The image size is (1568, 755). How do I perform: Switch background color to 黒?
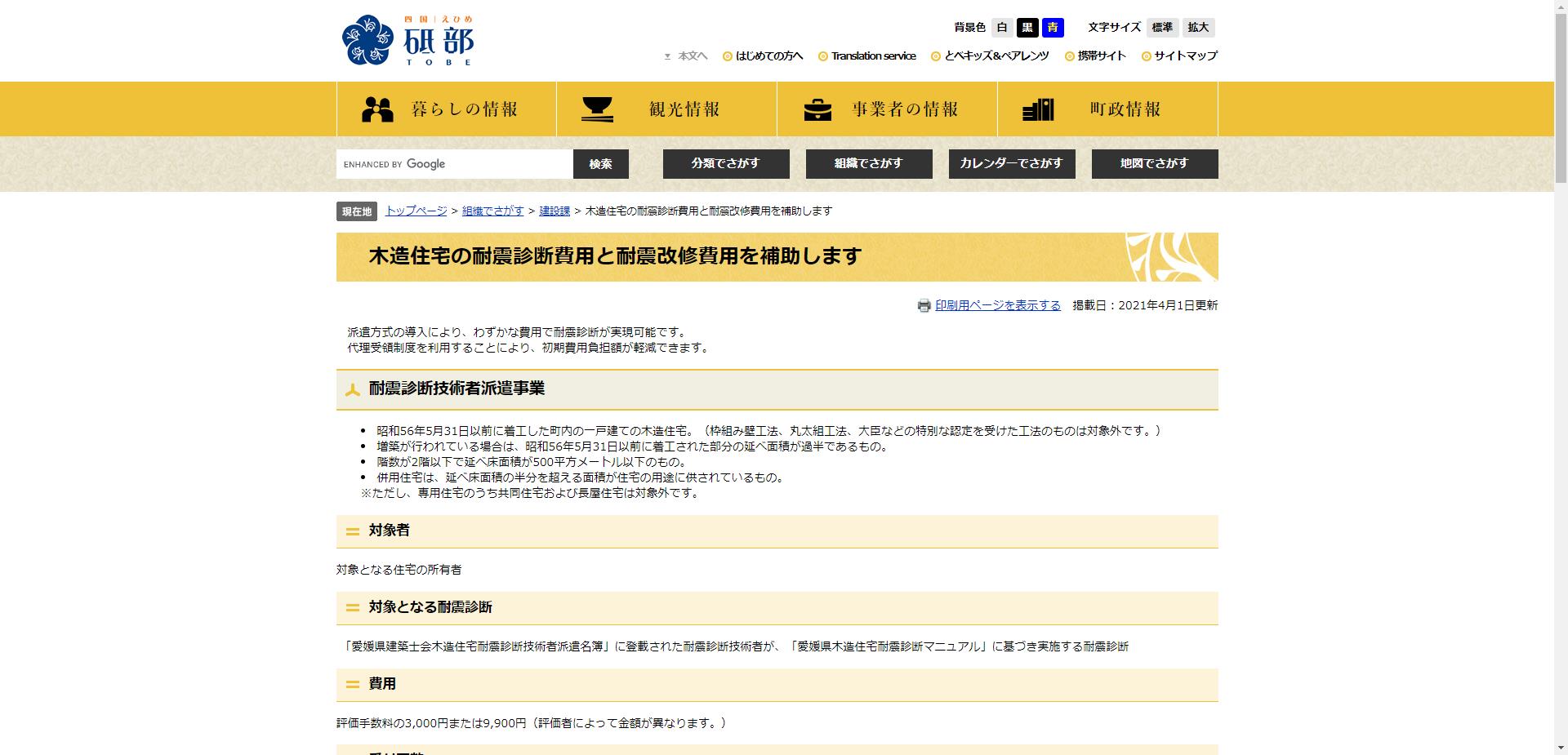(1027, 27)
